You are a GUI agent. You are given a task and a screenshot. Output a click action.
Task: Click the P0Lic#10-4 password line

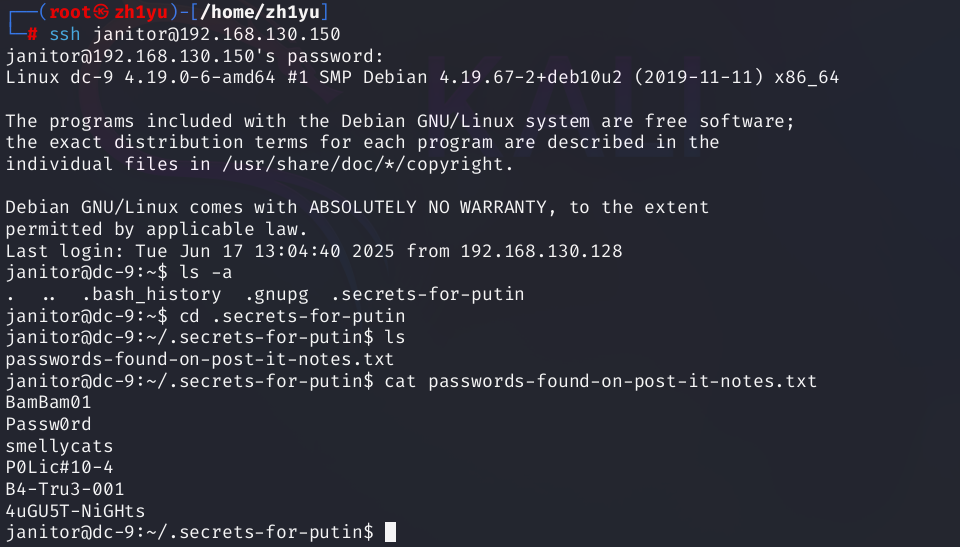59,467
